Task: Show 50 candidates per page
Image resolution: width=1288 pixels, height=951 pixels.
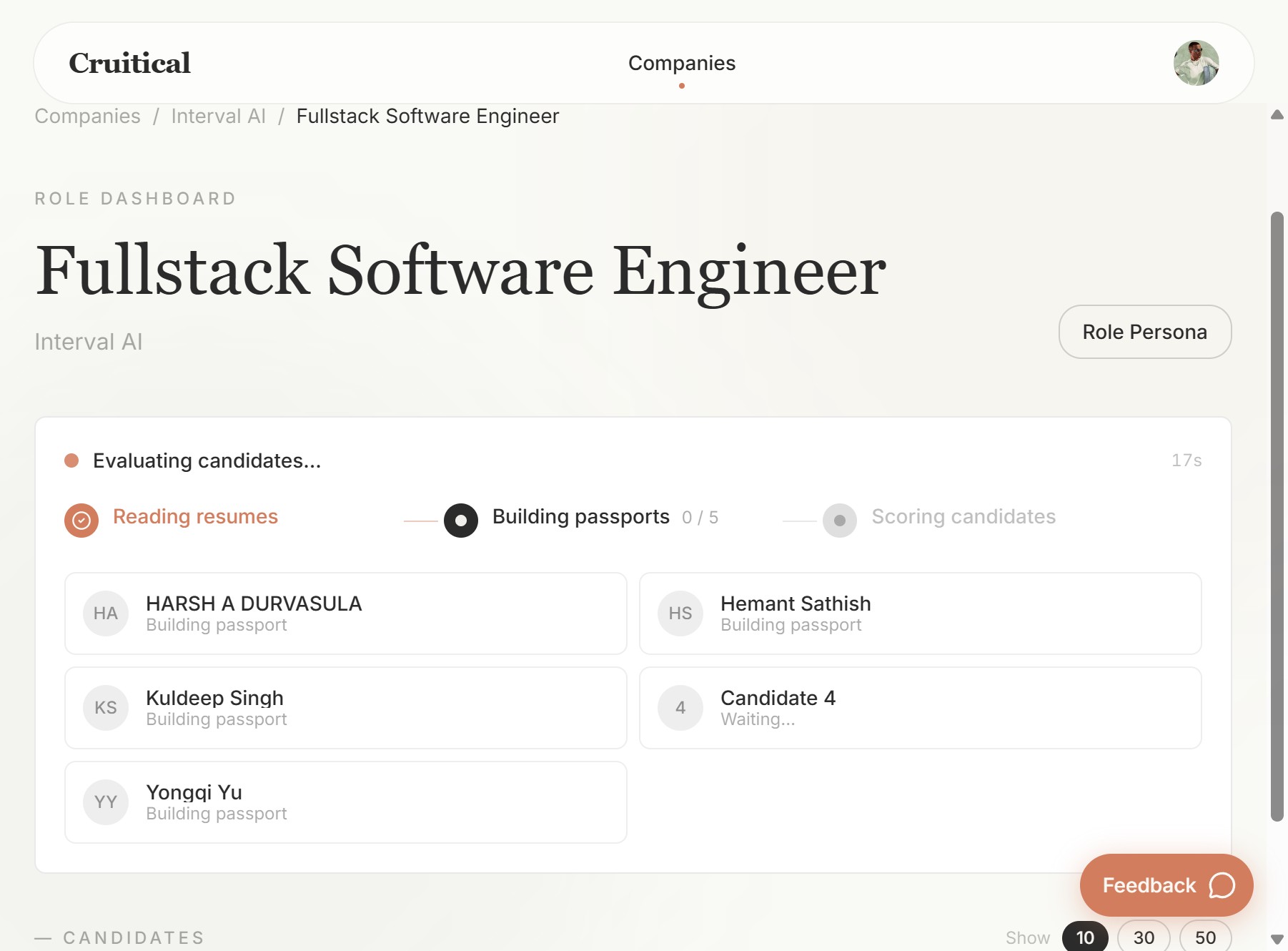Action: pyautogui.click(x=1205, y=937)
